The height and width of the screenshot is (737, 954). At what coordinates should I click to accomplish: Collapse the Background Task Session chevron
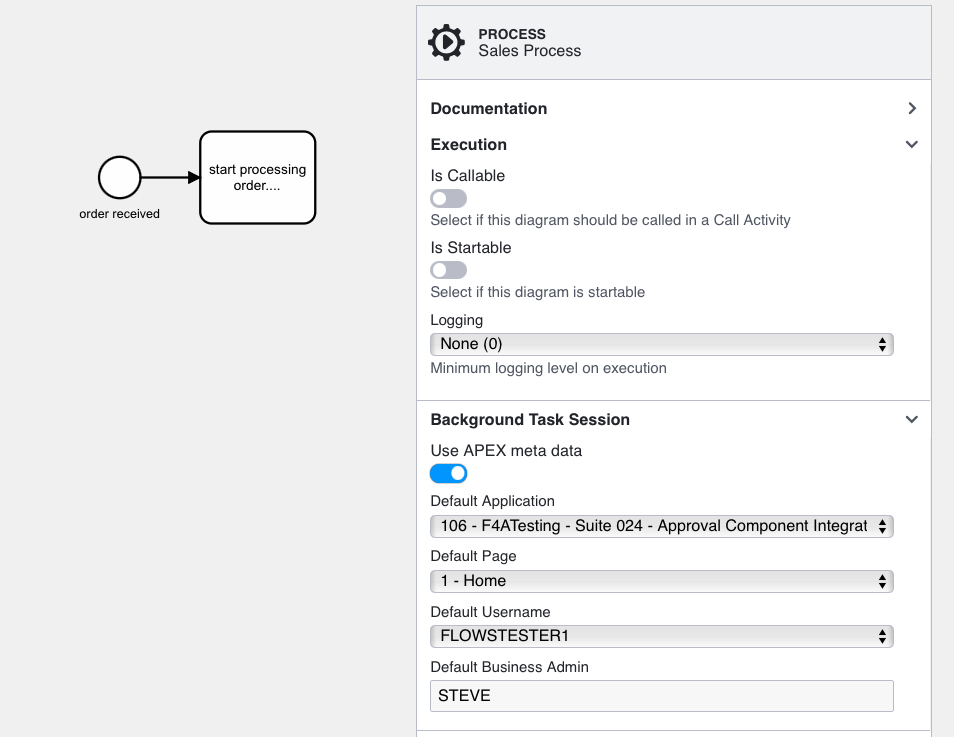click(x=911, y=419)
